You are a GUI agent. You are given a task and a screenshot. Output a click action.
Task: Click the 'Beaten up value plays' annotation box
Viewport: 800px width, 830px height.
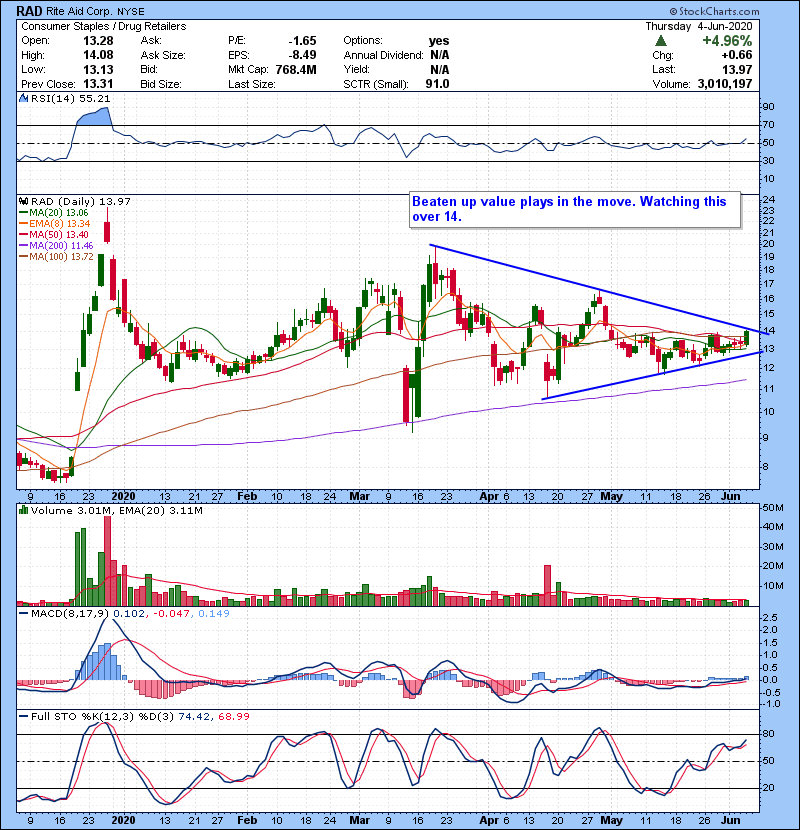tap(574, 210)
